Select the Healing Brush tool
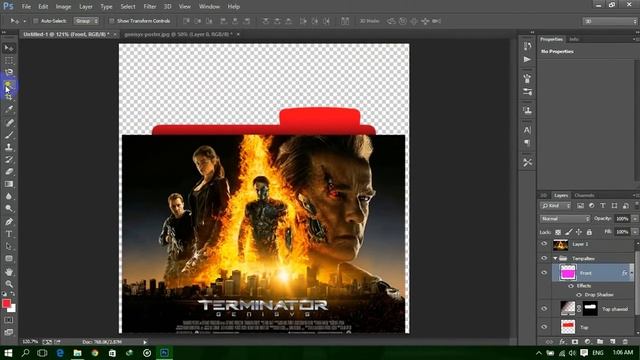Viewport: 640px width, 360px height. click(x=9, y=123)
